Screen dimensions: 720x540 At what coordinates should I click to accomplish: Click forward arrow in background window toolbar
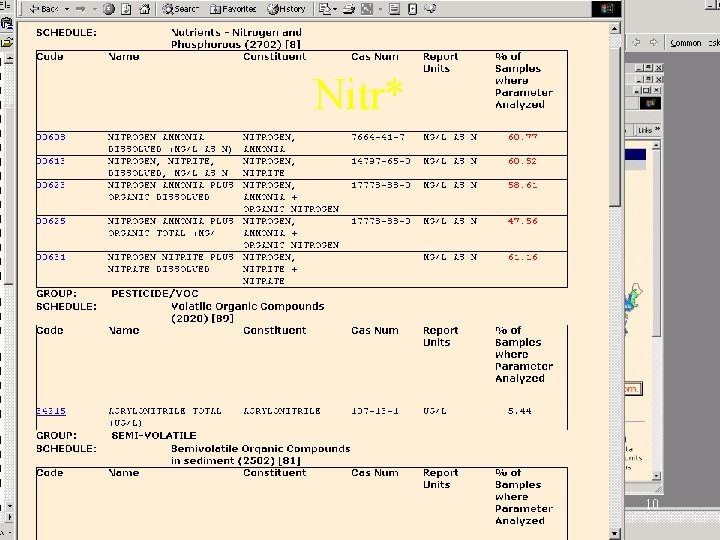(653, 43)
